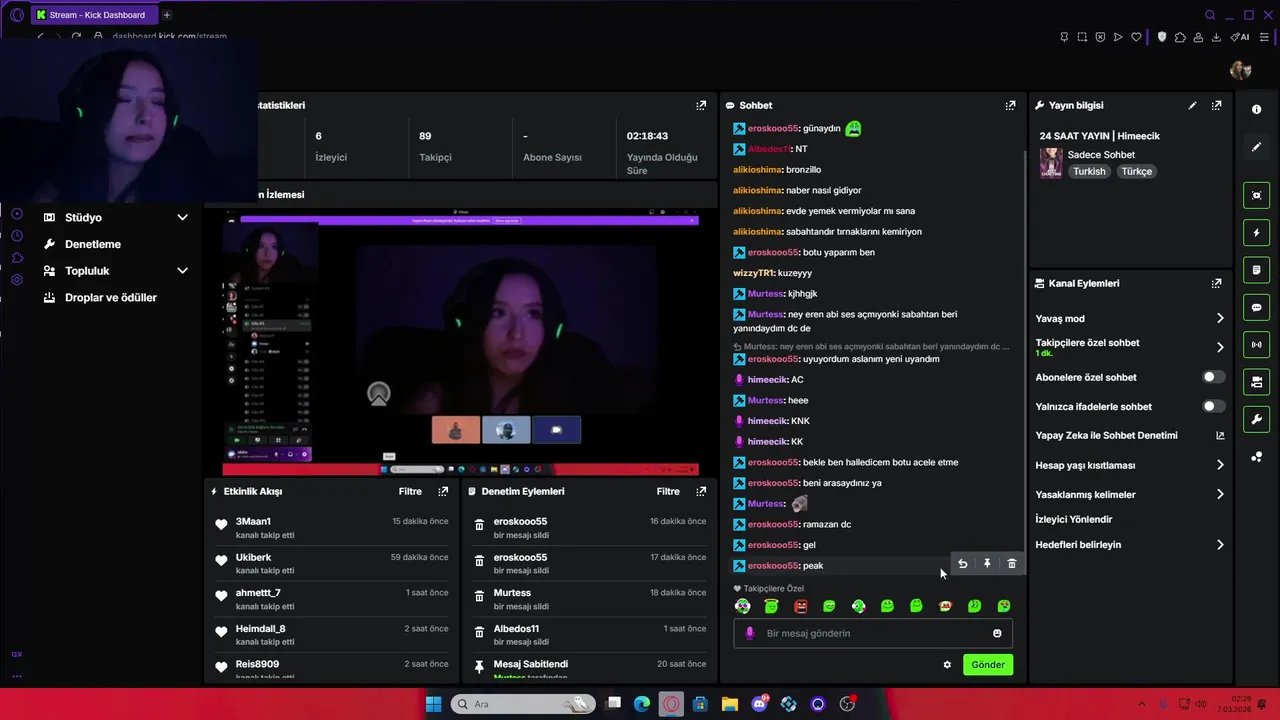Click the pencil icon in right sidebar
This screenshot has height=720, width=1280.
point(1257,147)
